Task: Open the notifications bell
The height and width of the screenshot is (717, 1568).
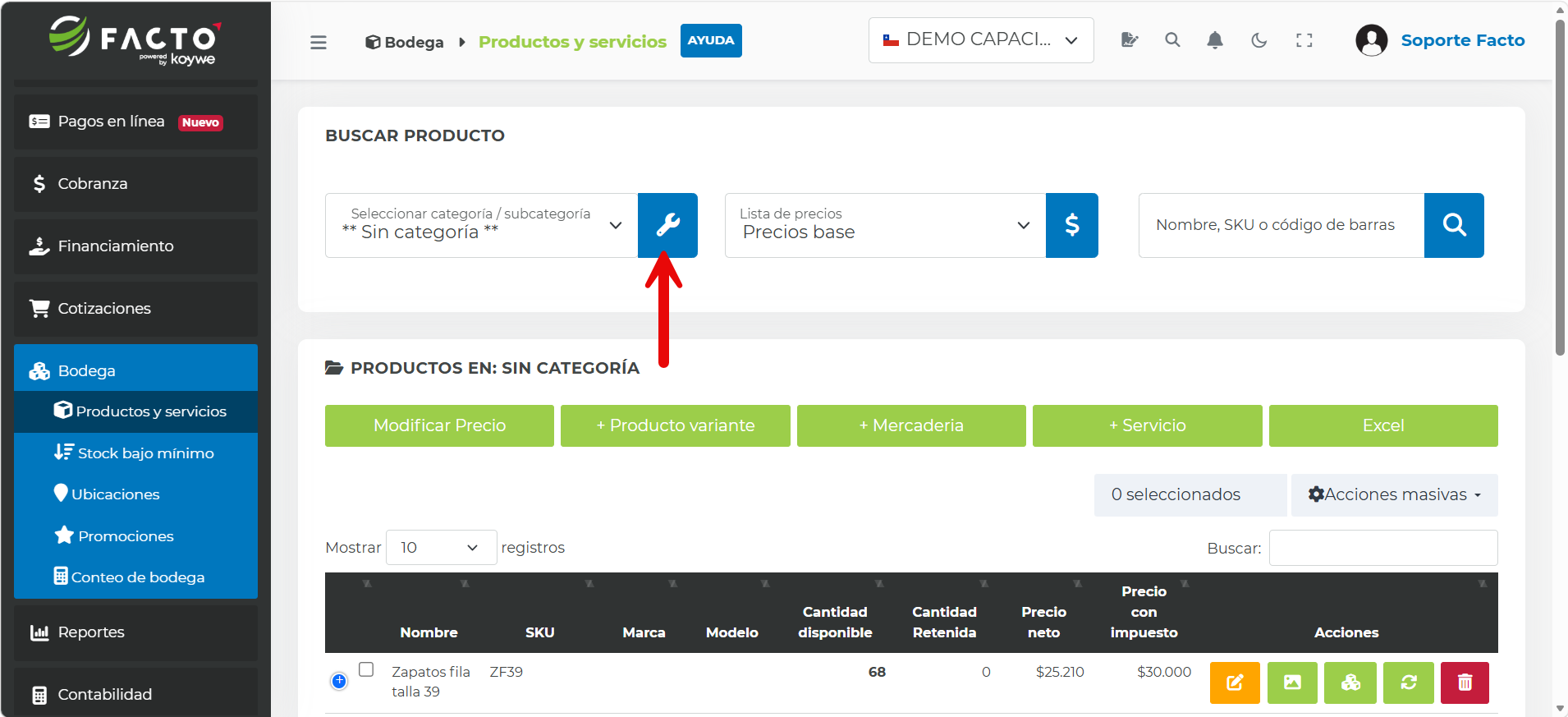Action: (x=1215, y=39)
